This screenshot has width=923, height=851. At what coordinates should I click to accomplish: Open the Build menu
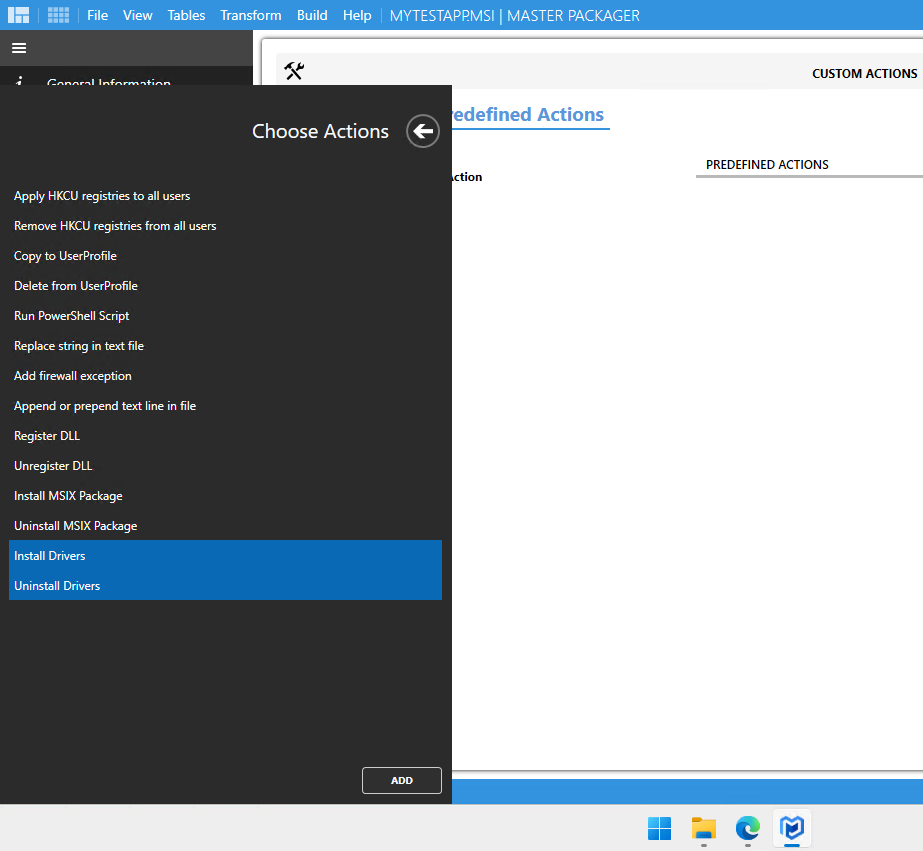pos(312,15)
